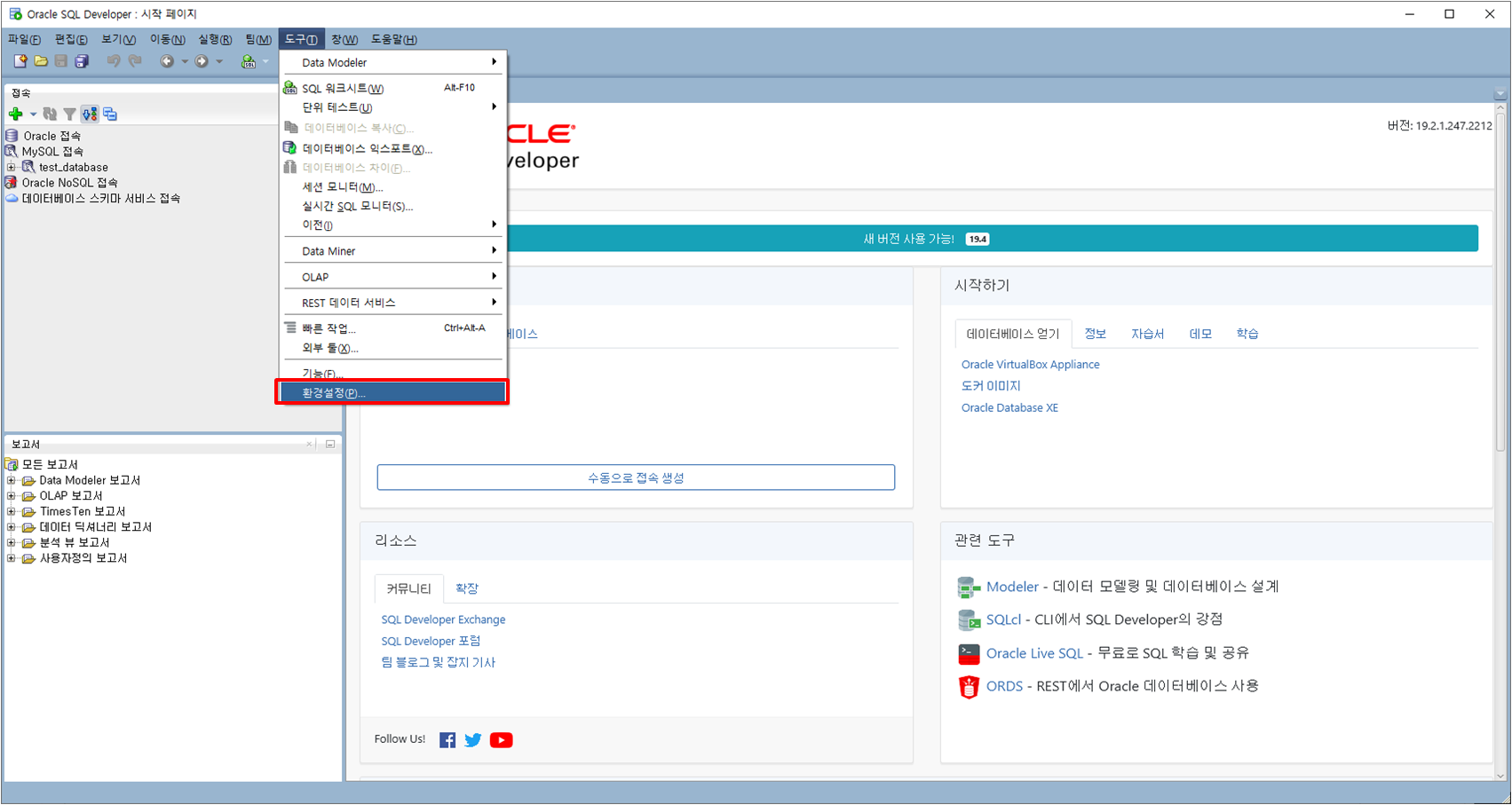Expand the 데이터 딕셔너리 보고서 folder
Screen dimensions: 1512x805
point(12,527)
